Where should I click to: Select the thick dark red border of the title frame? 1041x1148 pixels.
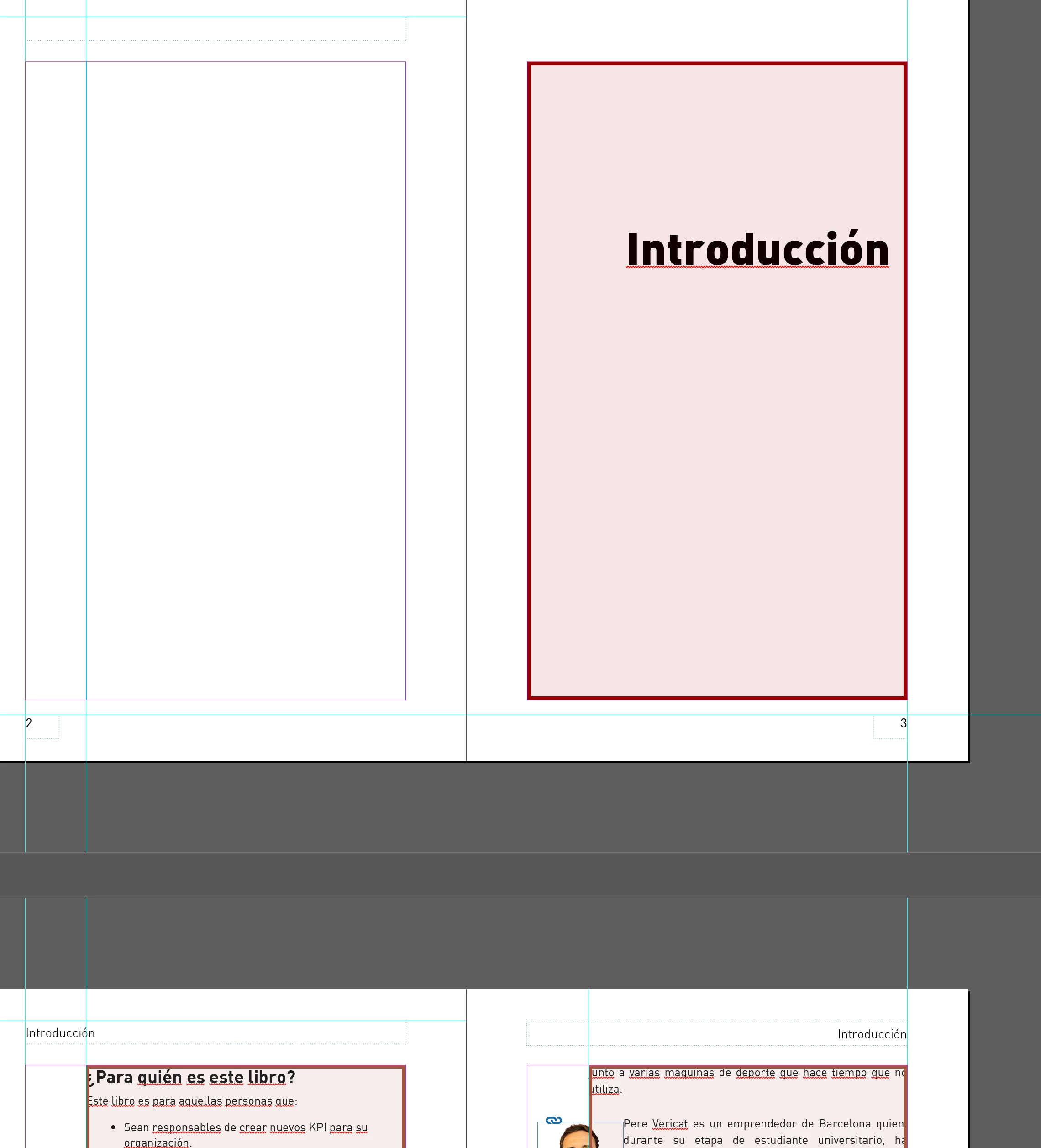[529, 399]
